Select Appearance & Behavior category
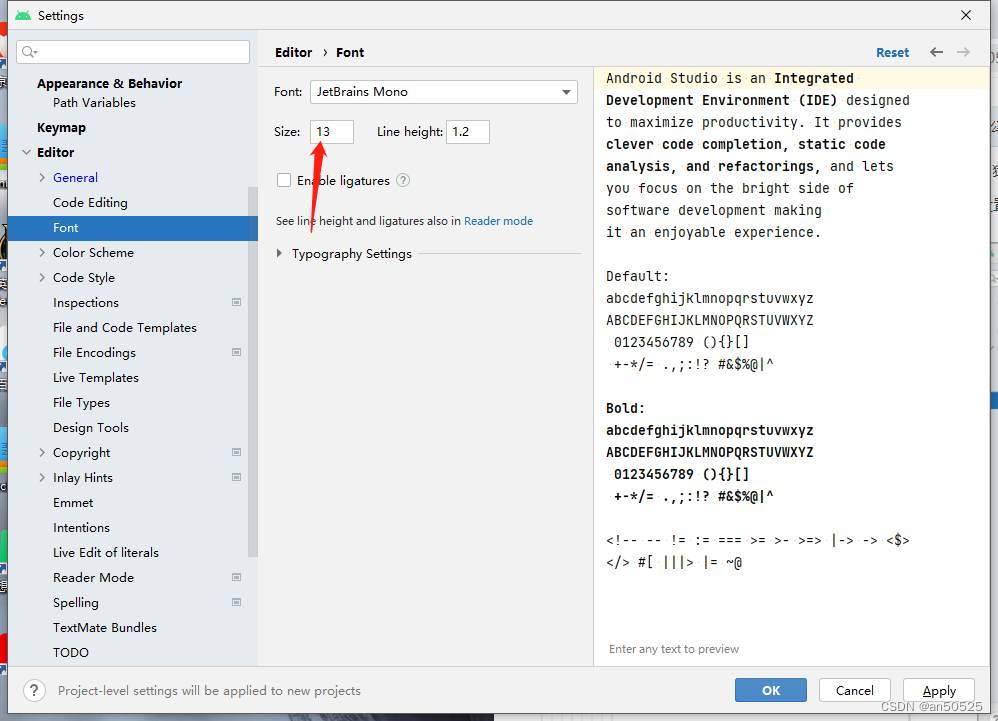This screenshot has width=998, height=721. tap(109, 83)
